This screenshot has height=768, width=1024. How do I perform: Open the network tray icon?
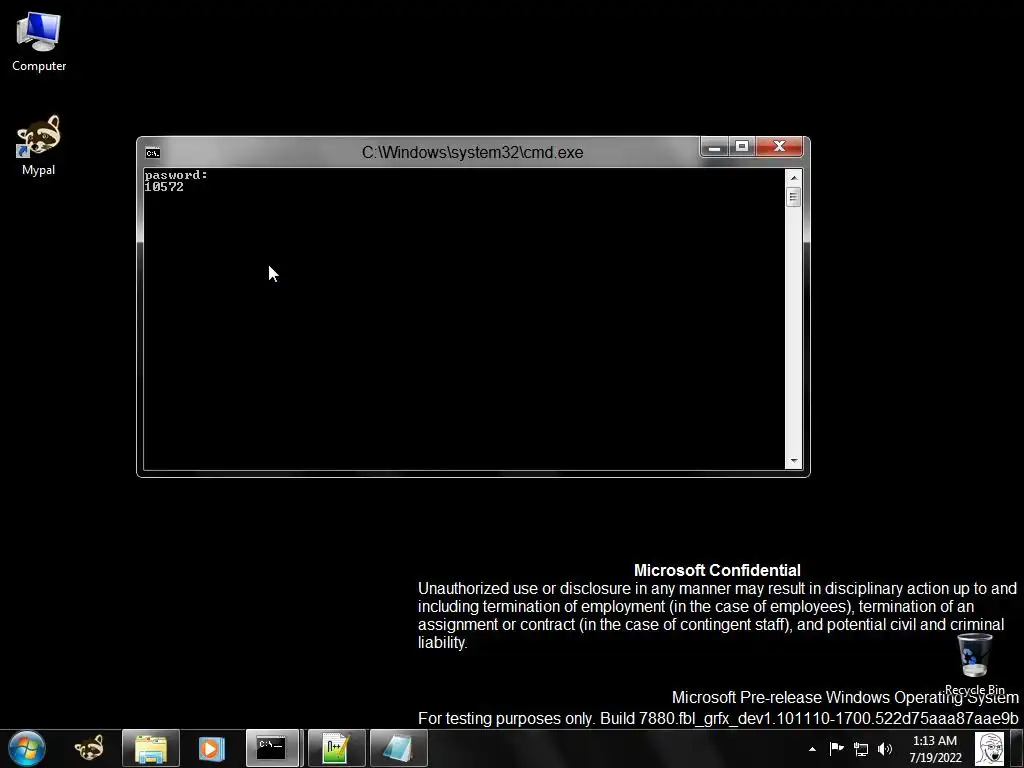861,750
